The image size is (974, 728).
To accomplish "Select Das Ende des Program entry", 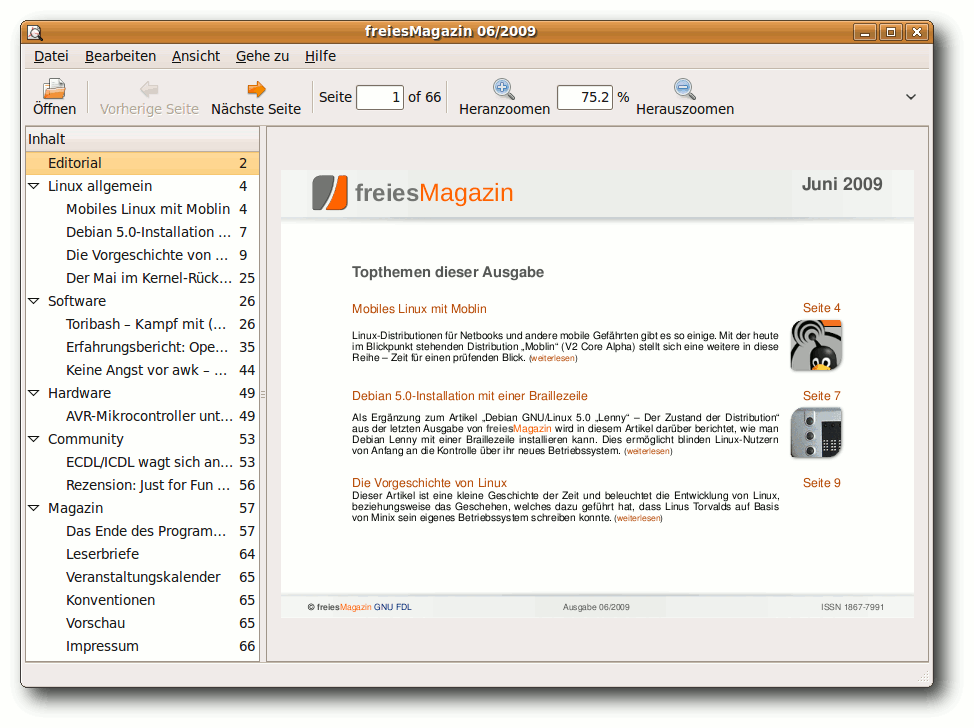I will click(x=142, y=531).
